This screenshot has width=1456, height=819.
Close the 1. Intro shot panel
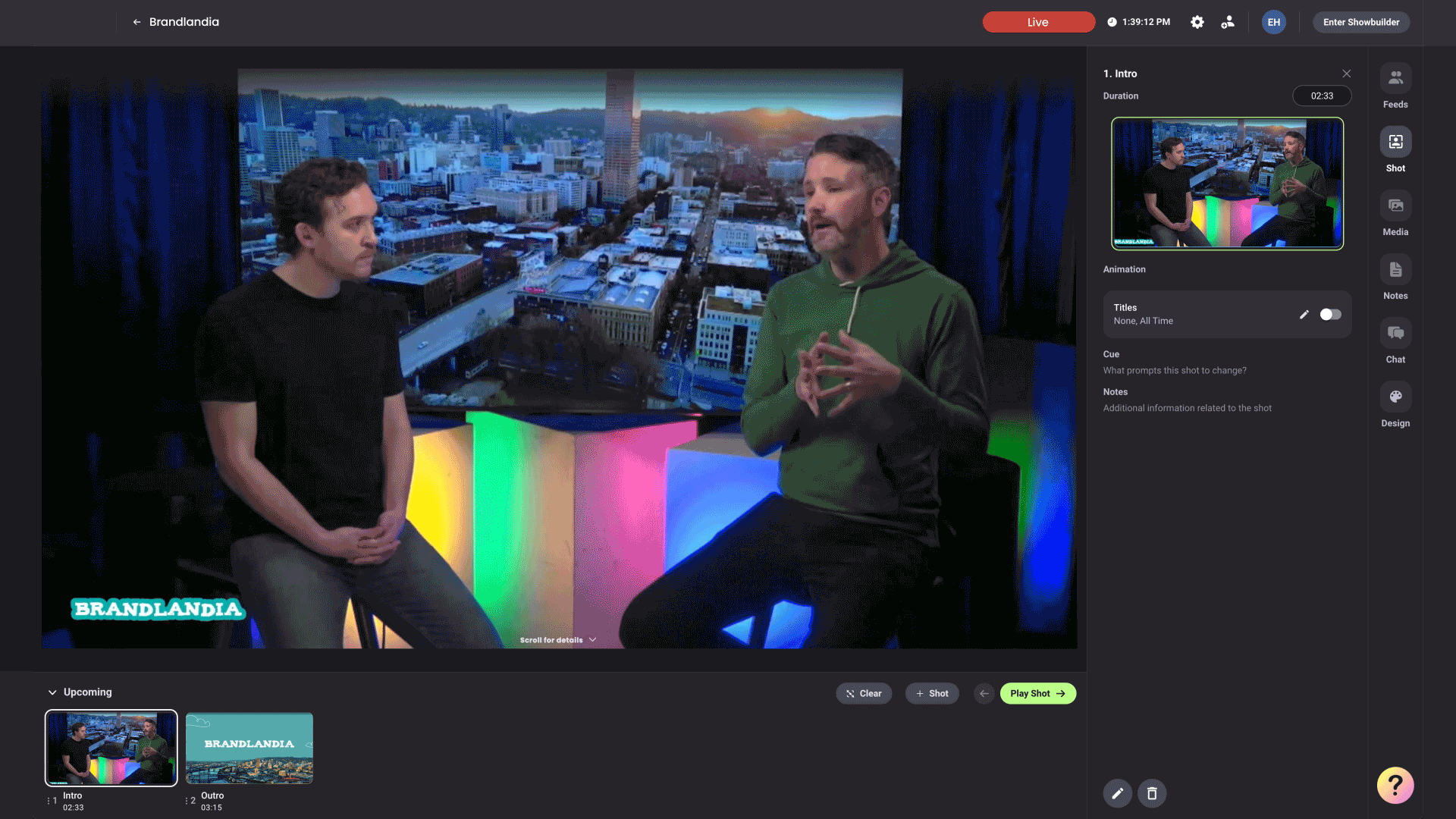[x=1346, y=74]
